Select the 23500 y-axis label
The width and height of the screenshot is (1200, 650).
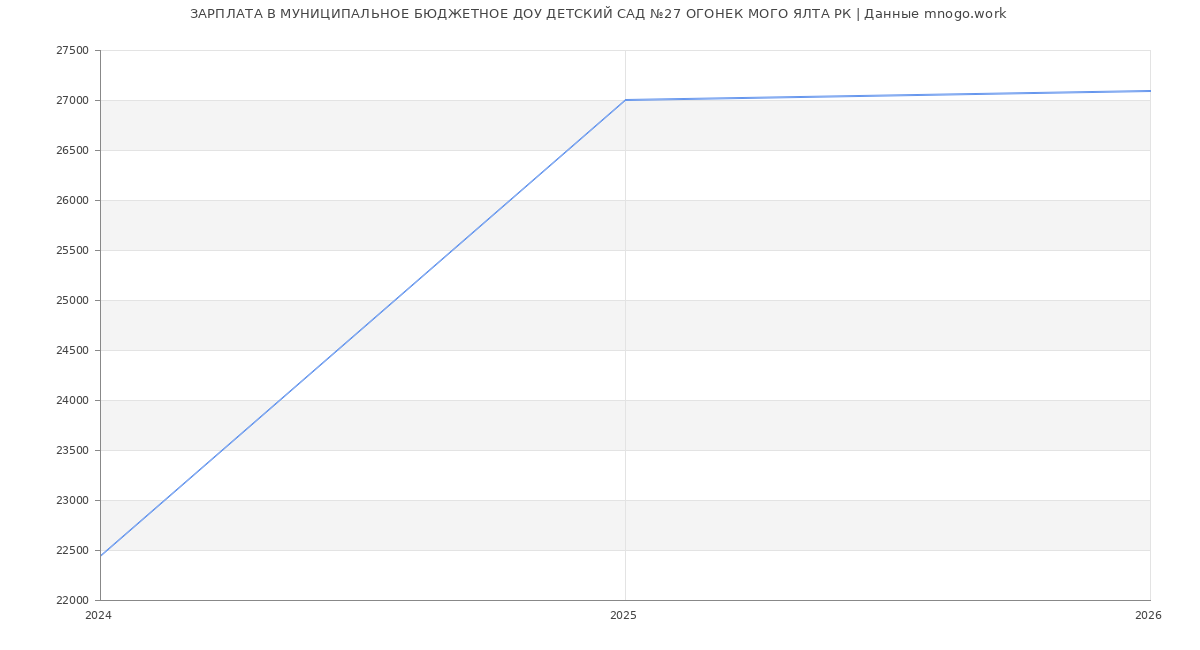pos(72,450)
